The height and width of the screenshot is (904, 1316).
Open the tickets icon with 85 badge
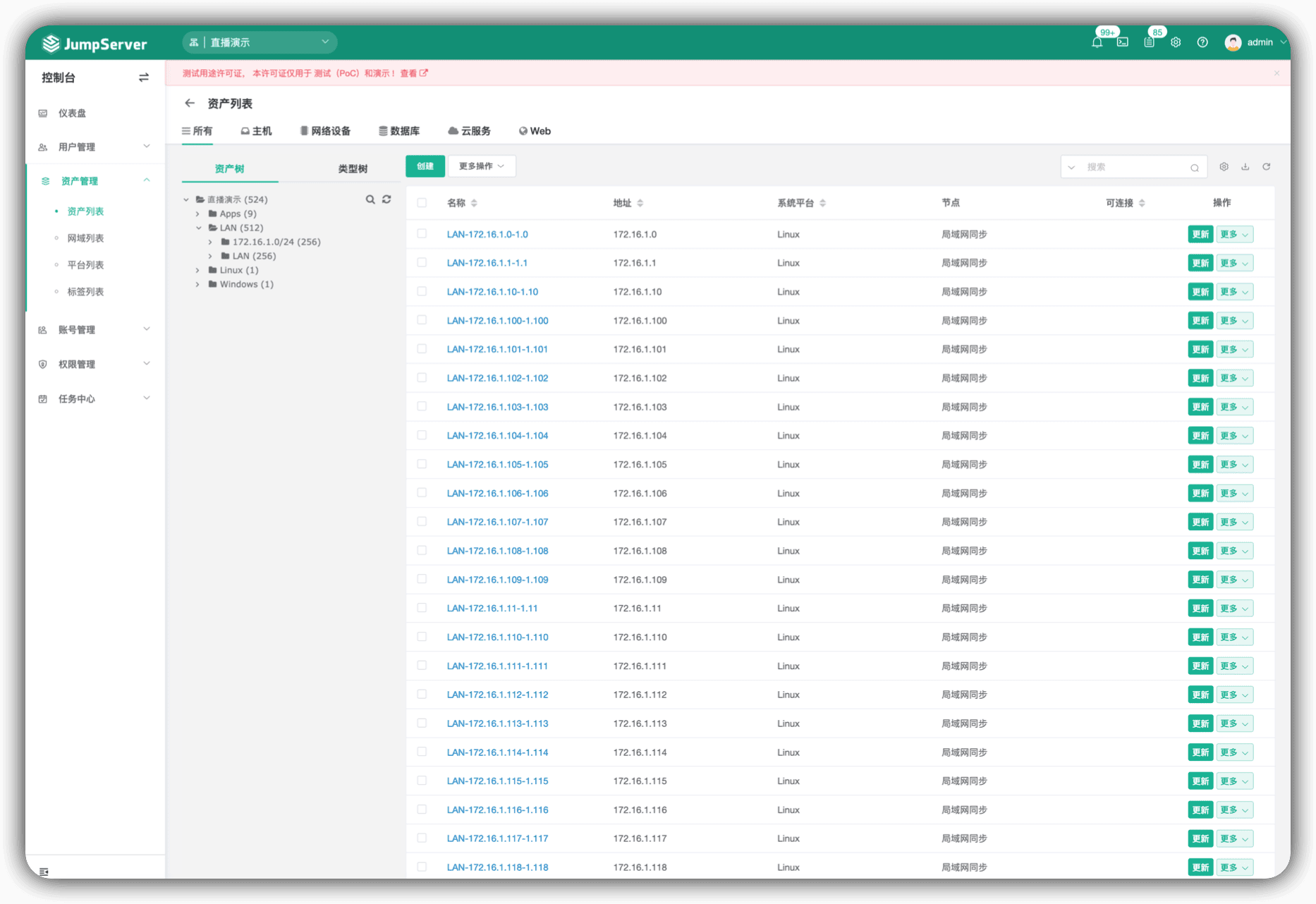pyautogui.click(x=1149, y=42)
